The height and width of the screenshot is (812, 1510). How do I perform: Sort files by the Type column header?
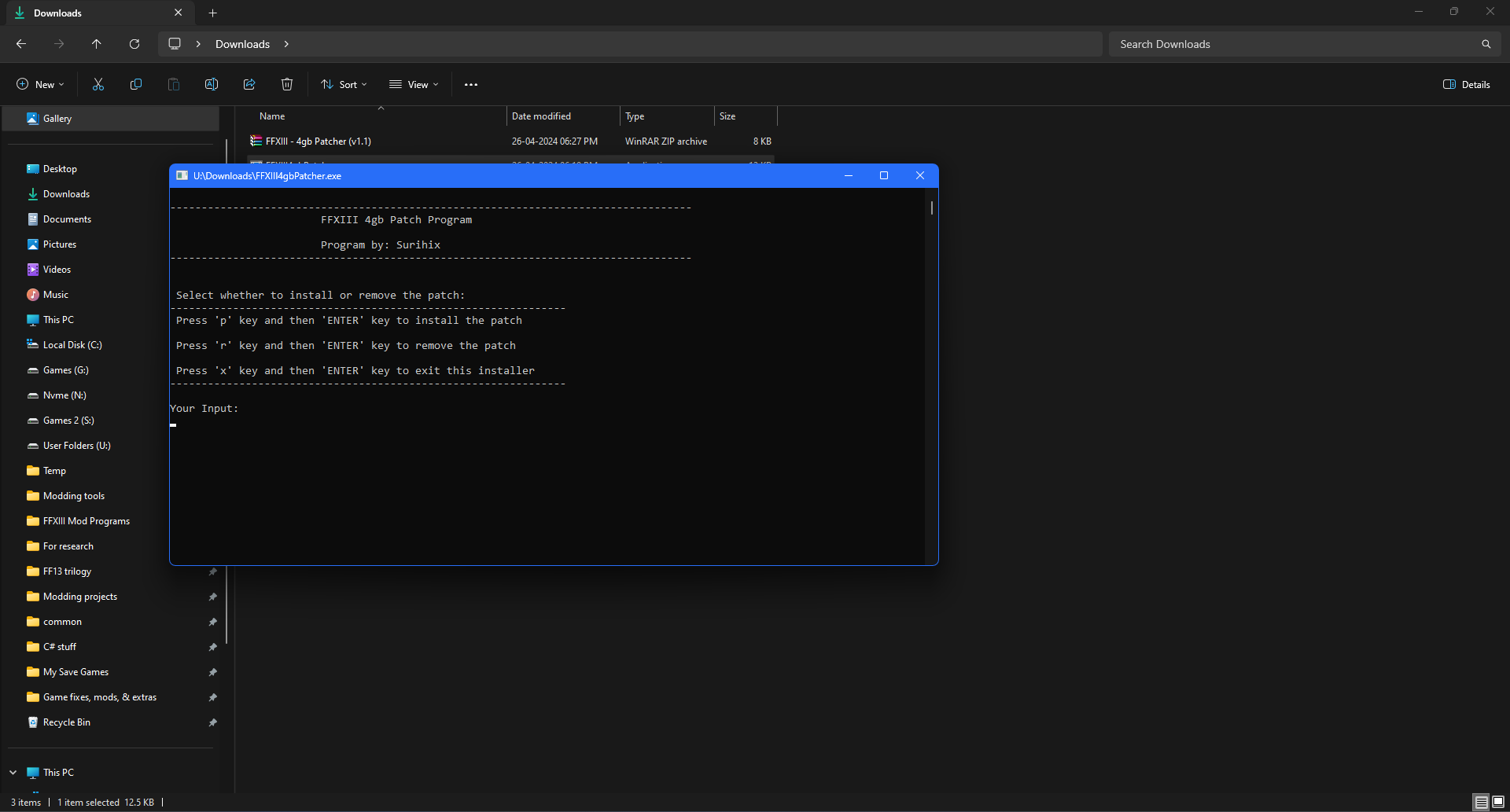point(667,116)
